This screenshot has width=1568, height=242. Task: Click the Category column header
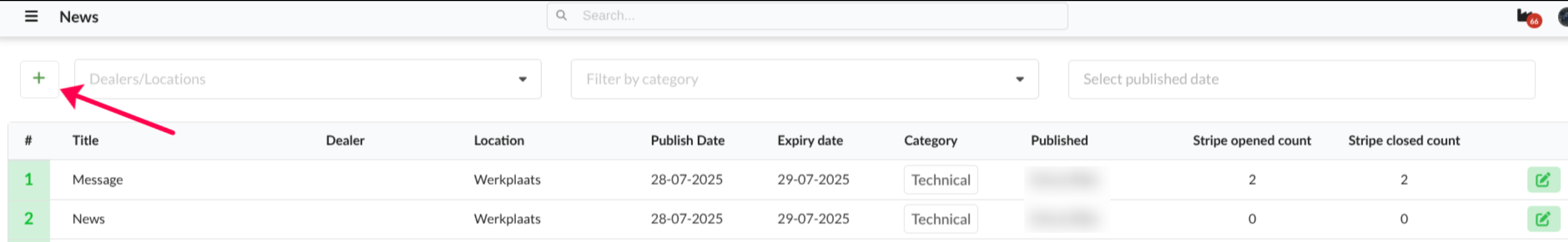click(x=930, y=140)
